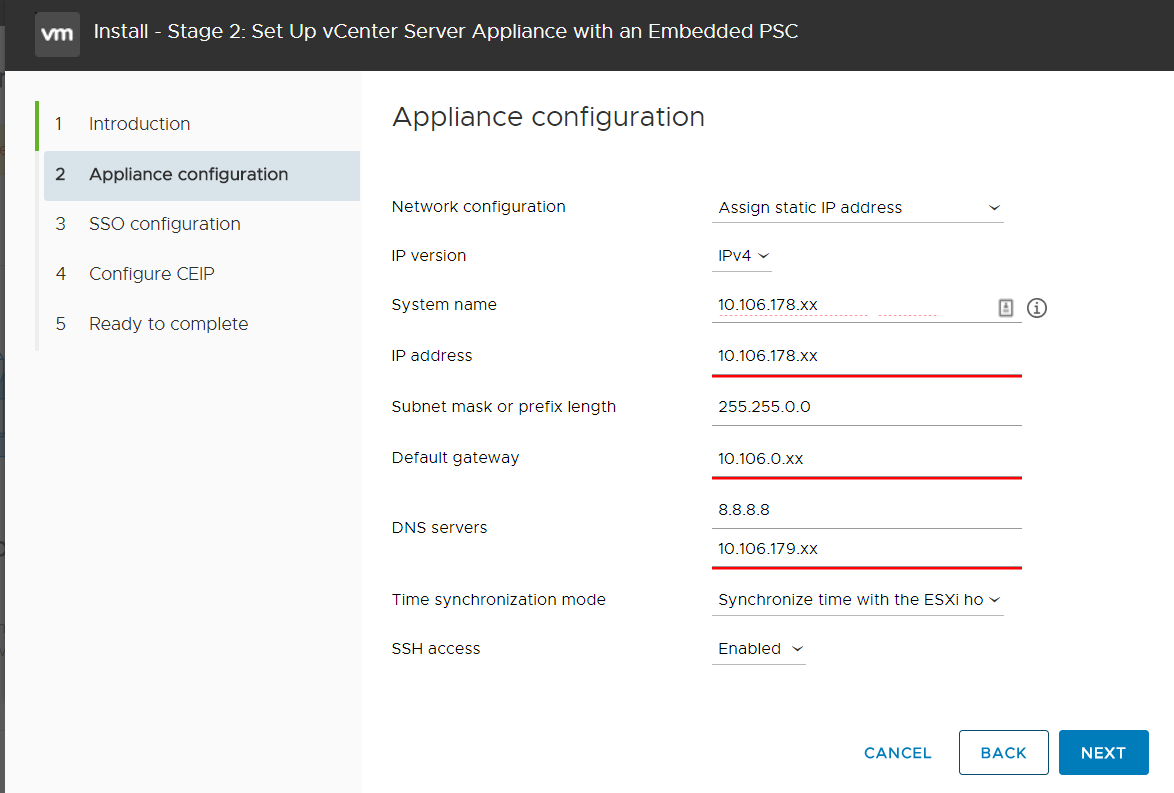The height and width of the screenshot is (793, 1174).
Task: Click the IP address label
Action: (x=431, y=356)
